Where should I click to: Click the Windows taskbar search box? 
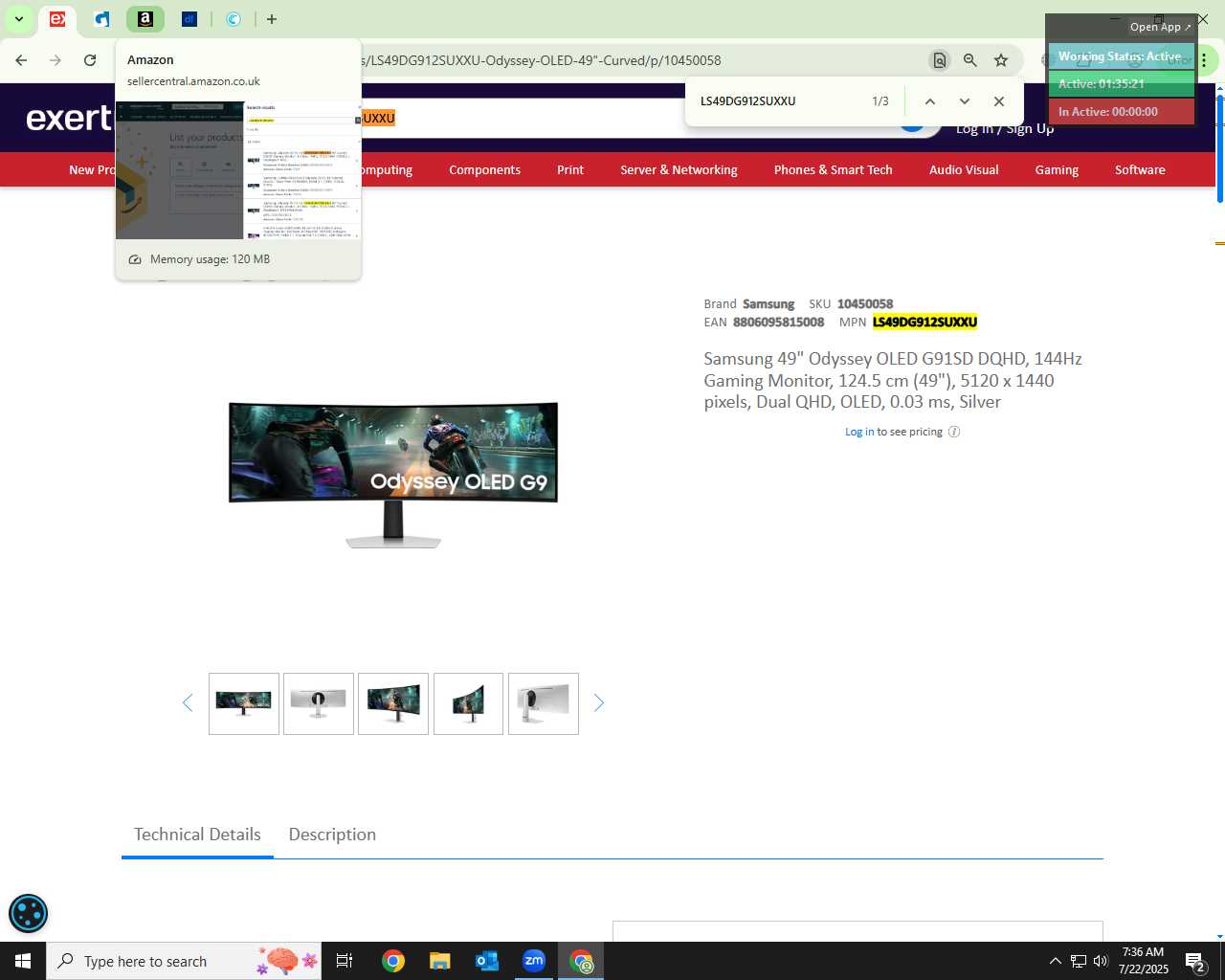(184, 961)
